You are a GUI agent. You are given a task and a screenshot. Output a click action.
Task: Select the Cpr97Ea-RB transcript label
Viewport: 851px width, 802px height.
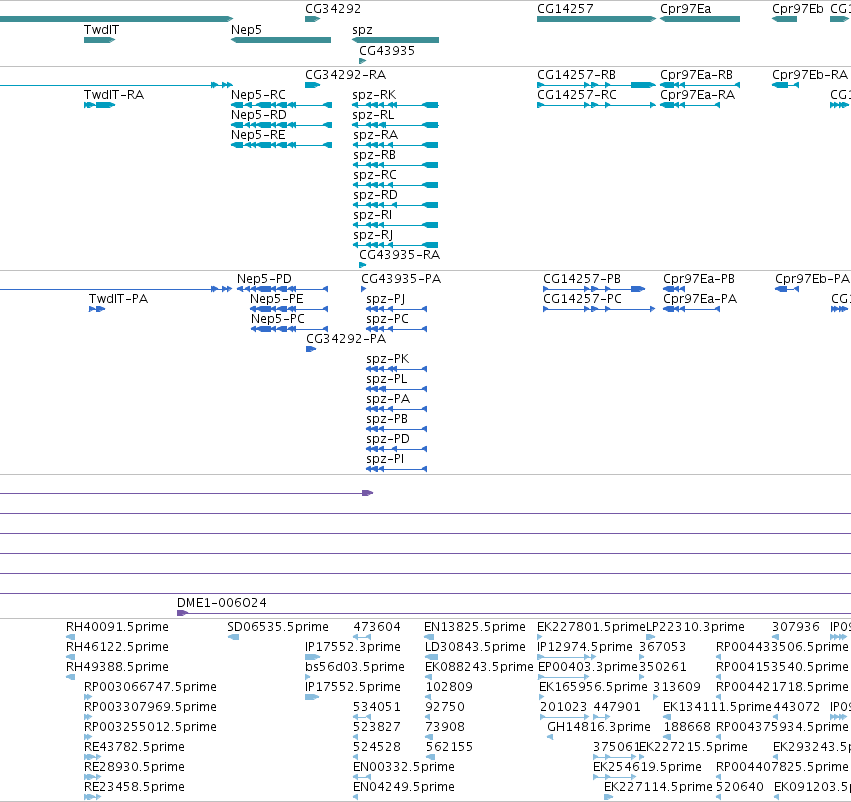coord(696,75)
